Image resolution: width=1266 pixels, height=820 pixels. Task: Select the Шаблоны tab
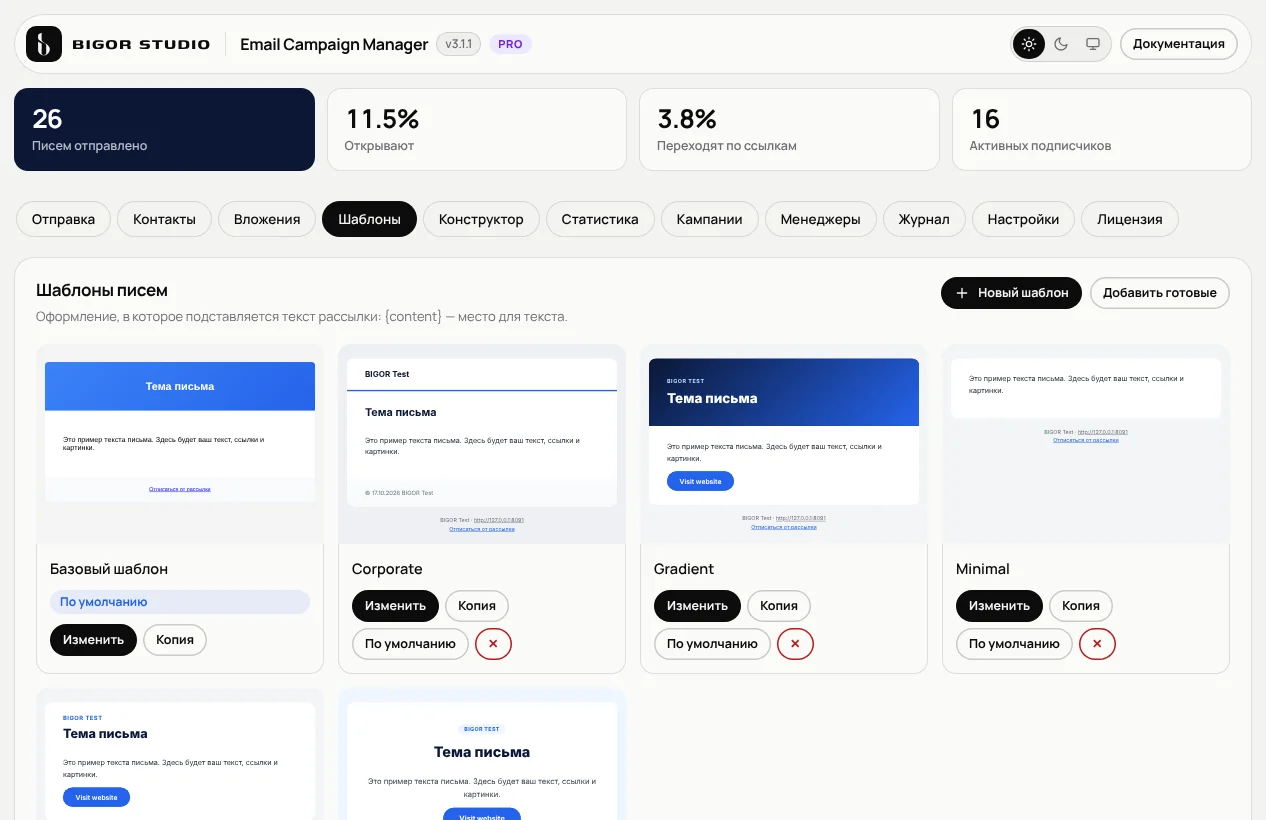click(369, 219)
